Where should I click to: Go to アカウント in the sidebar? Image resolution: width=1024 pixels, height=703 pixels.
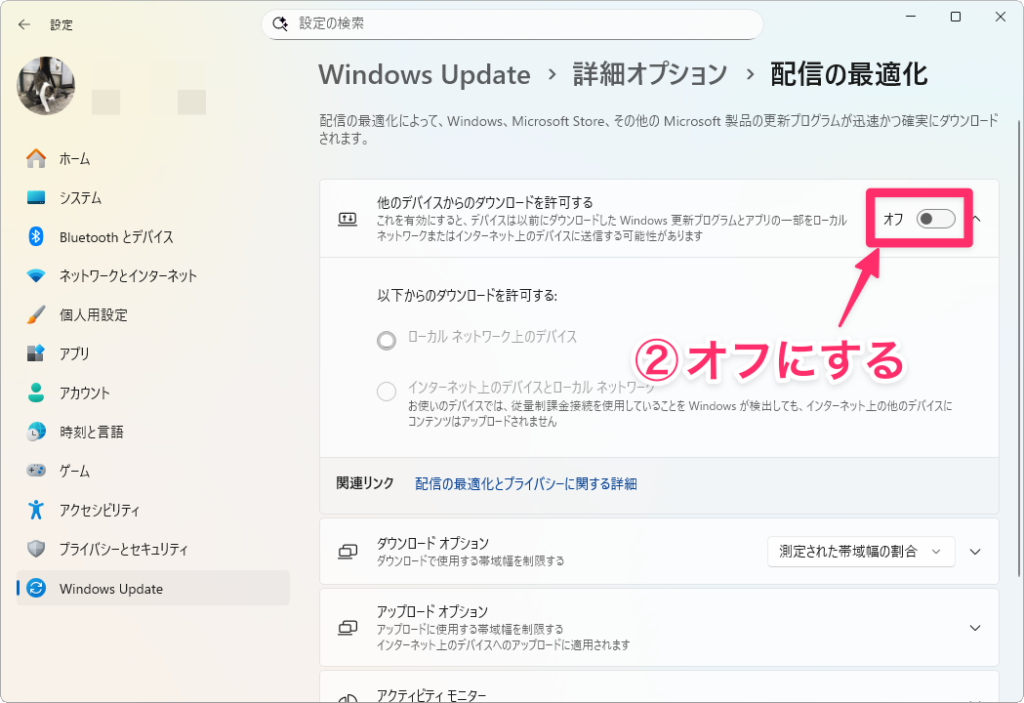click(85, 393)
